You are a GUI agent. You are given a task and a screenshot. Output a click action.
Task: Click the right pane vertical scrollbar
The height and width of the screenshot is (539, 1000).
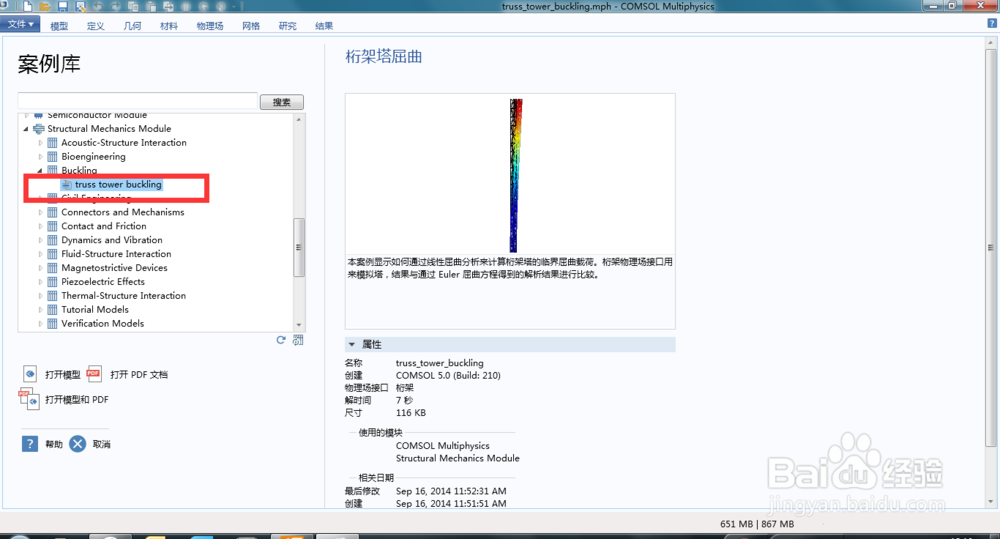pyautogui.click(x=990, y=247)
